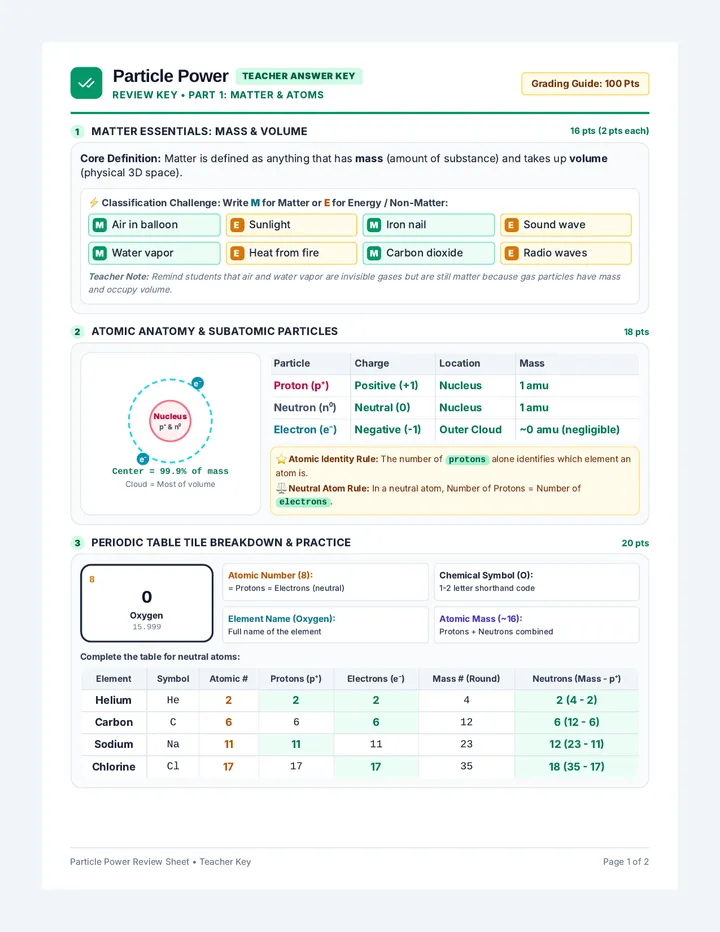Click the Chemical Symbol (O) info card
The image size is (720, 932).
(x=536, y=582)
